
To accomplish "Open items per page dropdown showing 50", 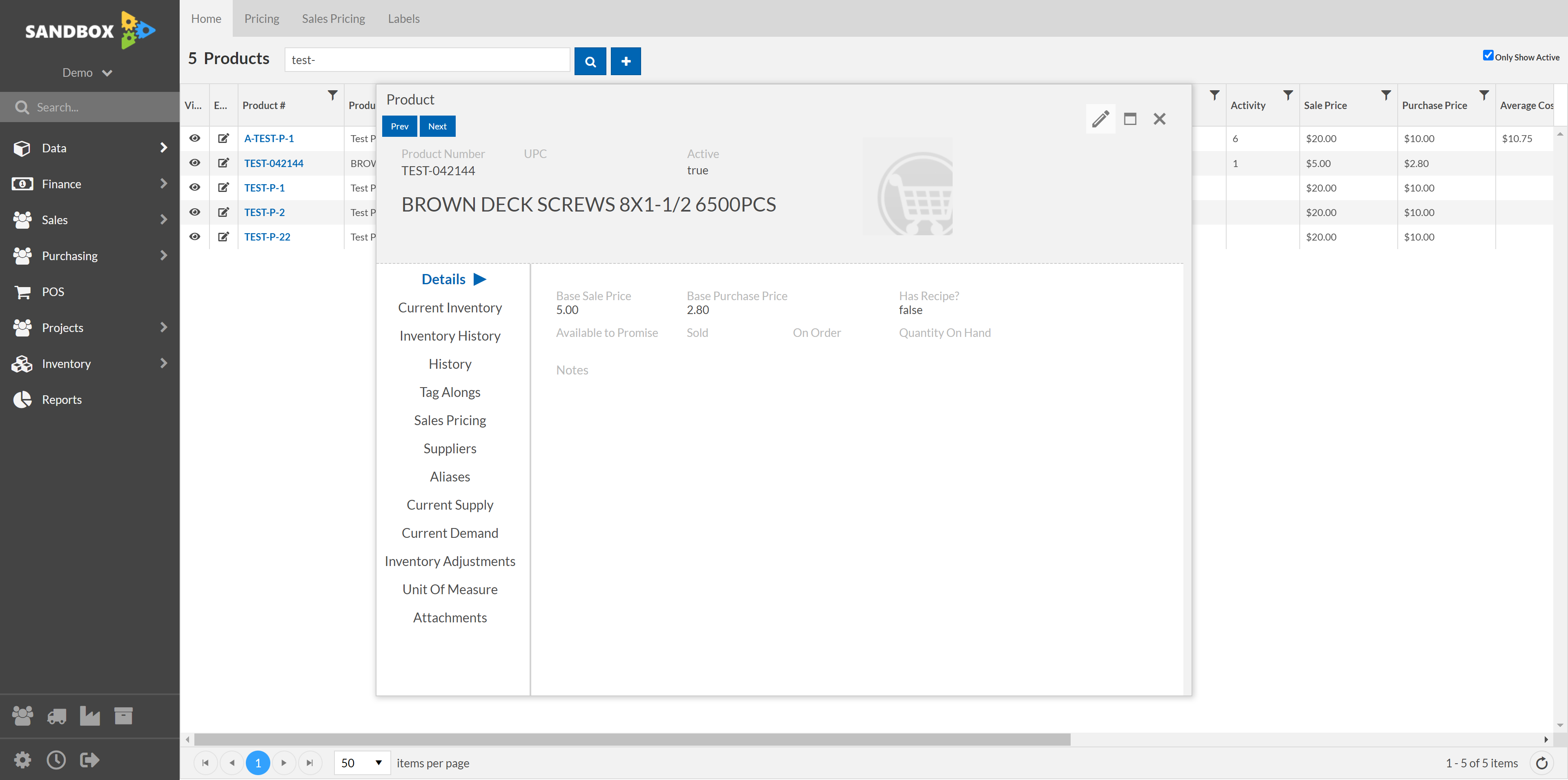I will click(362, 763).
